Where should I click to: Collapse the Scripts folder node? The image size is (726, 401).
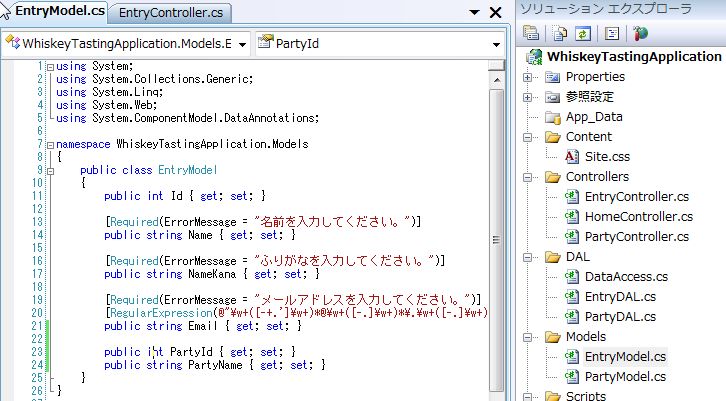tap(527, 397)
